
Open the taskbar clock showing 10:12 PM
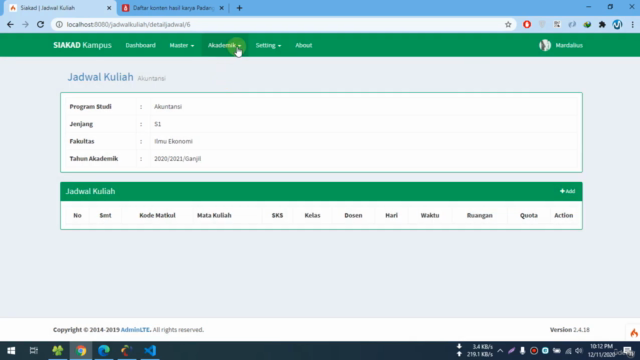[600, 351]
